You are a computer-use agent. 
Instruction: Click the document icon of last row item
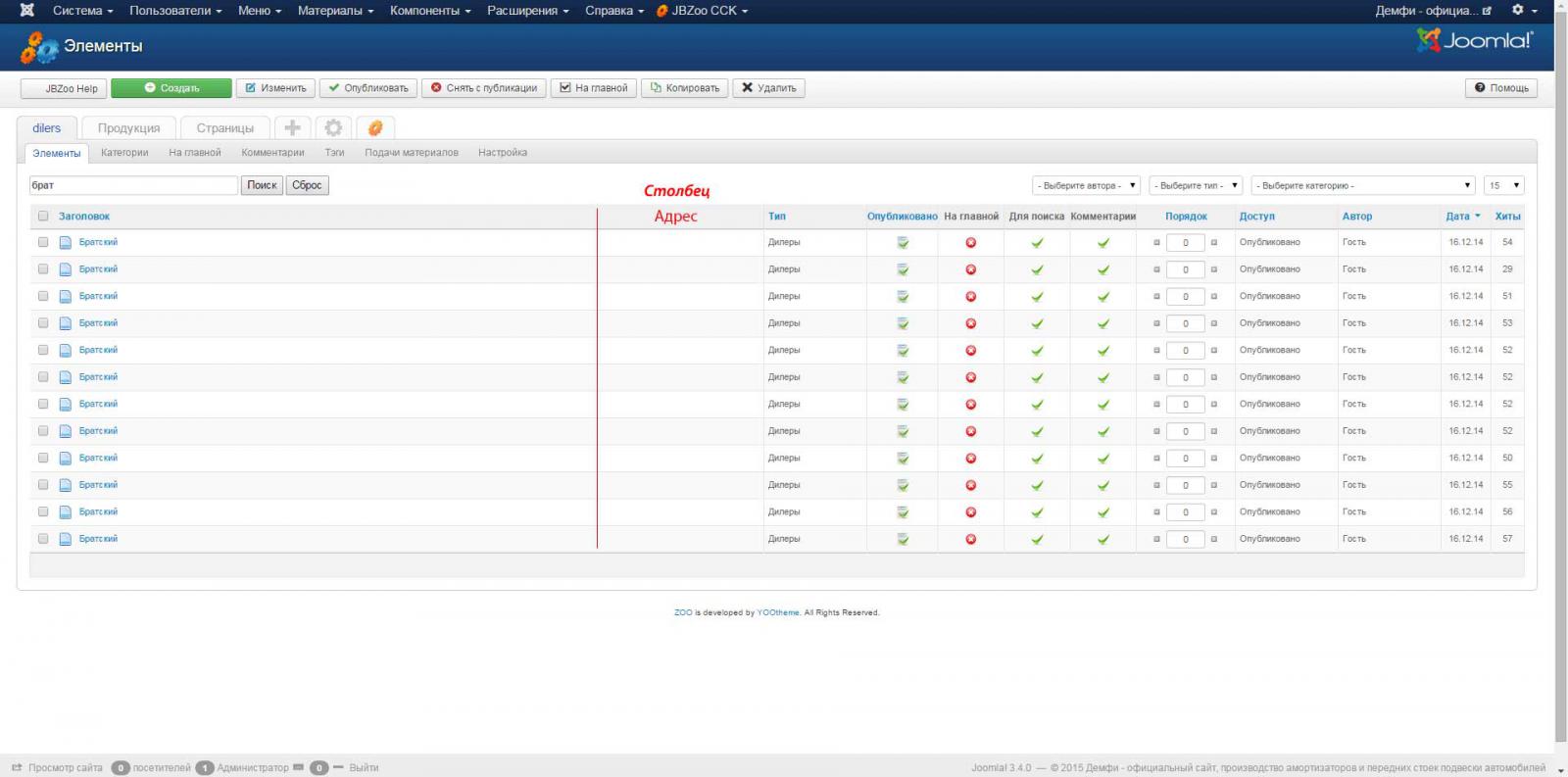pos(66,539)
